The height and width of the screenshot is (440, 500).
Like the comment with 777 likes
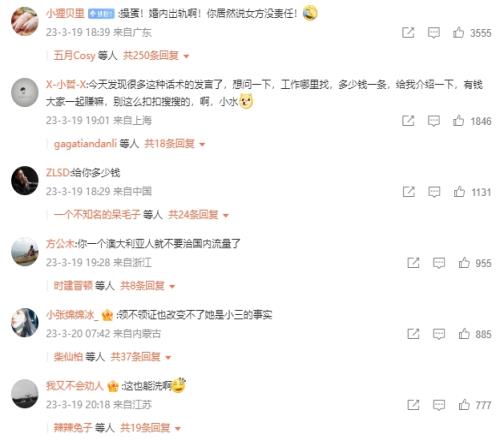(x=464, y=405)
